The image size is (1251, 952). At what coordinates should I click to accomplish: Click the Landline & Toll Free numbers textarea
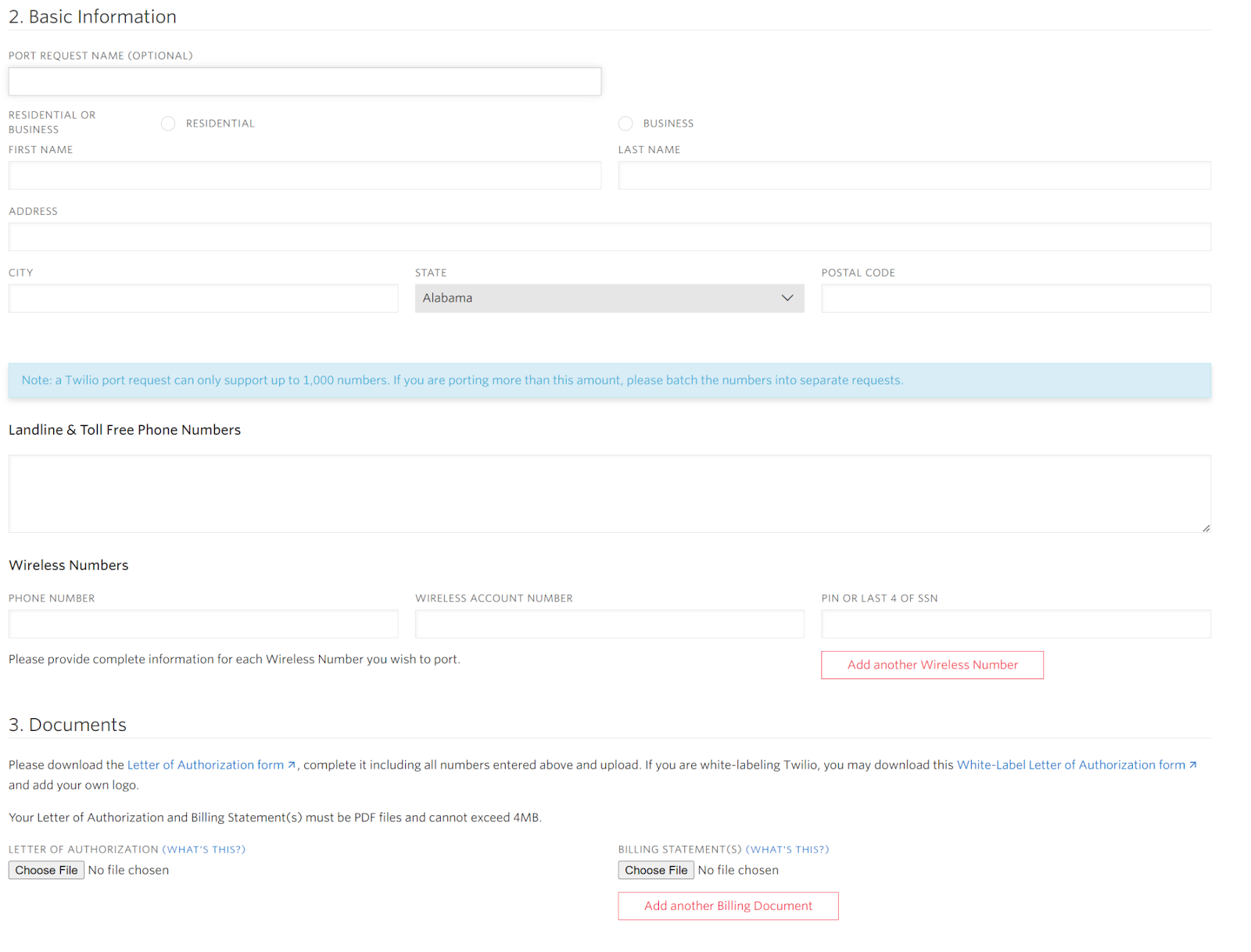point(609,494)
